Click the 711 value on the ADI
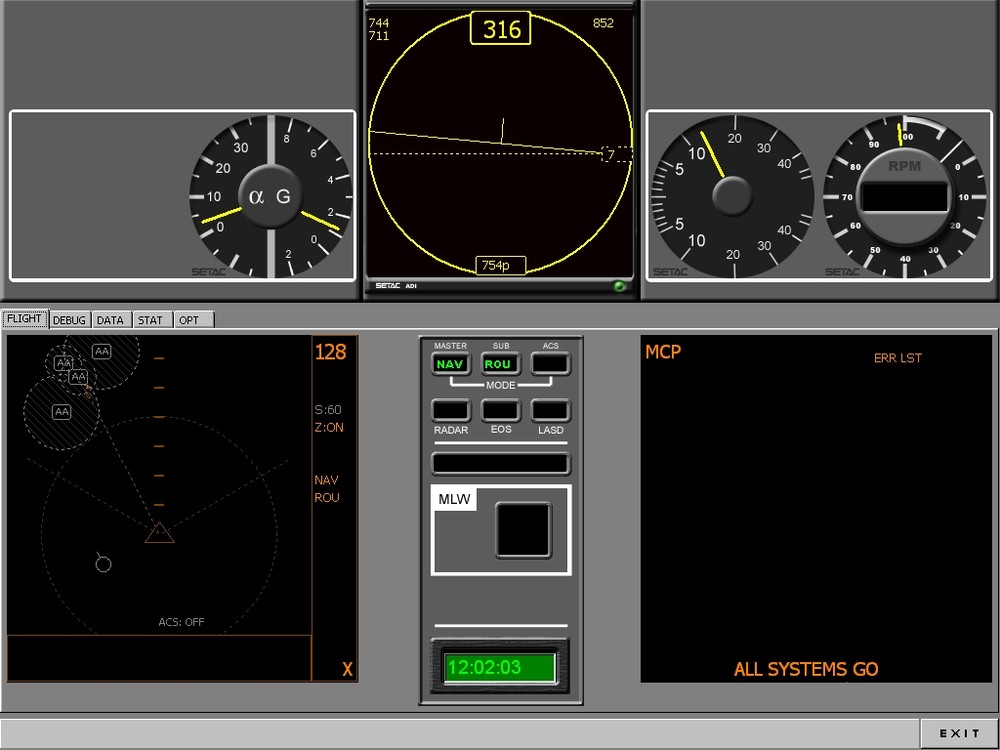 [x=379, y=36]
